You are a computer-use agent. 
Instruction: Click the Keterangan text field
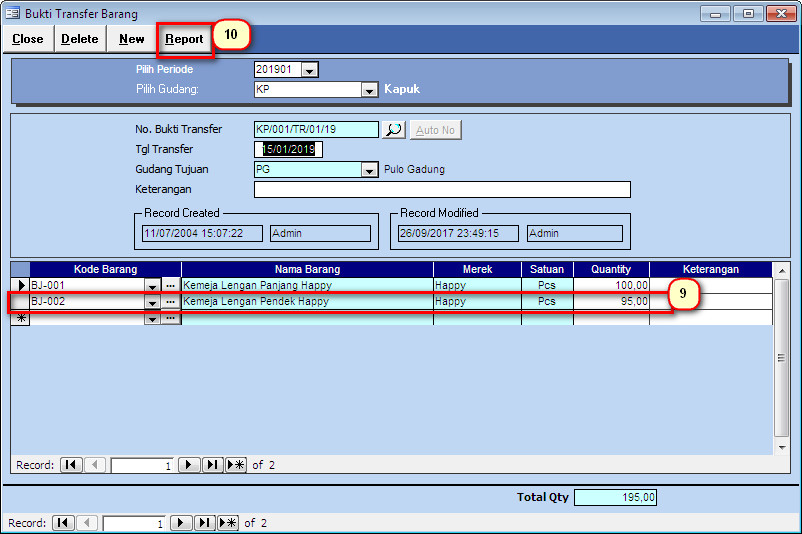pos(442,190)
